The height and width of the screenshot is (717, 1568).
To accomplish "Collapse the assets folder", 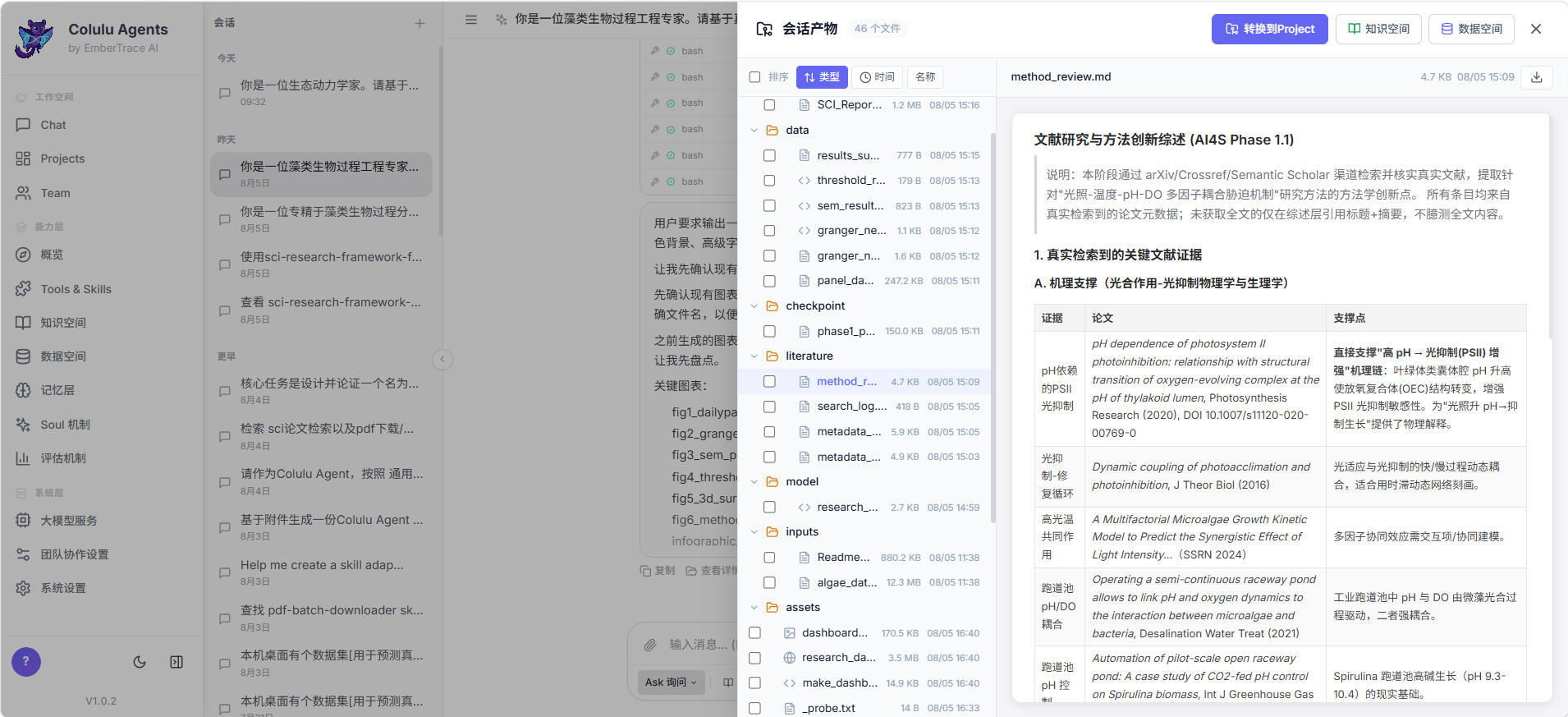I will pos(754,607).
